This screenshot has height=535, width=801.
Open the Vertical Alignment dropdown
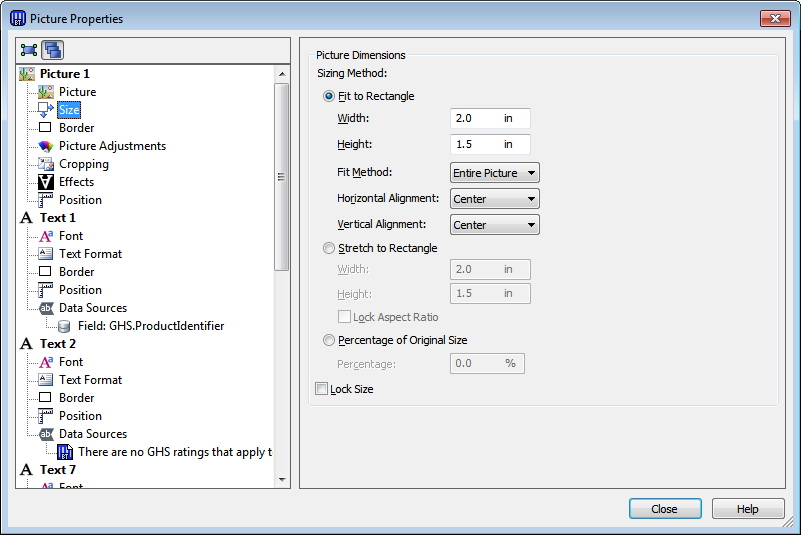[494, 225]
